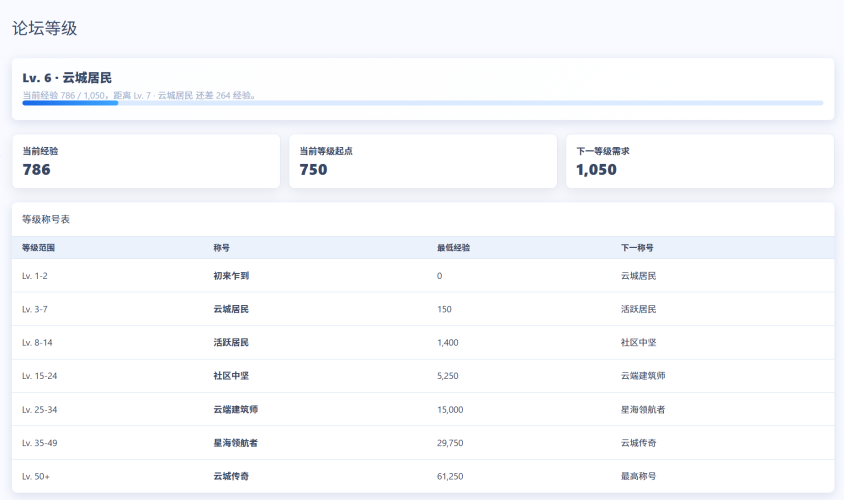Click the Lv. 6 · 云城居民 level title
This screenshot has width=844, height=500.
click(x=67, y=78)
